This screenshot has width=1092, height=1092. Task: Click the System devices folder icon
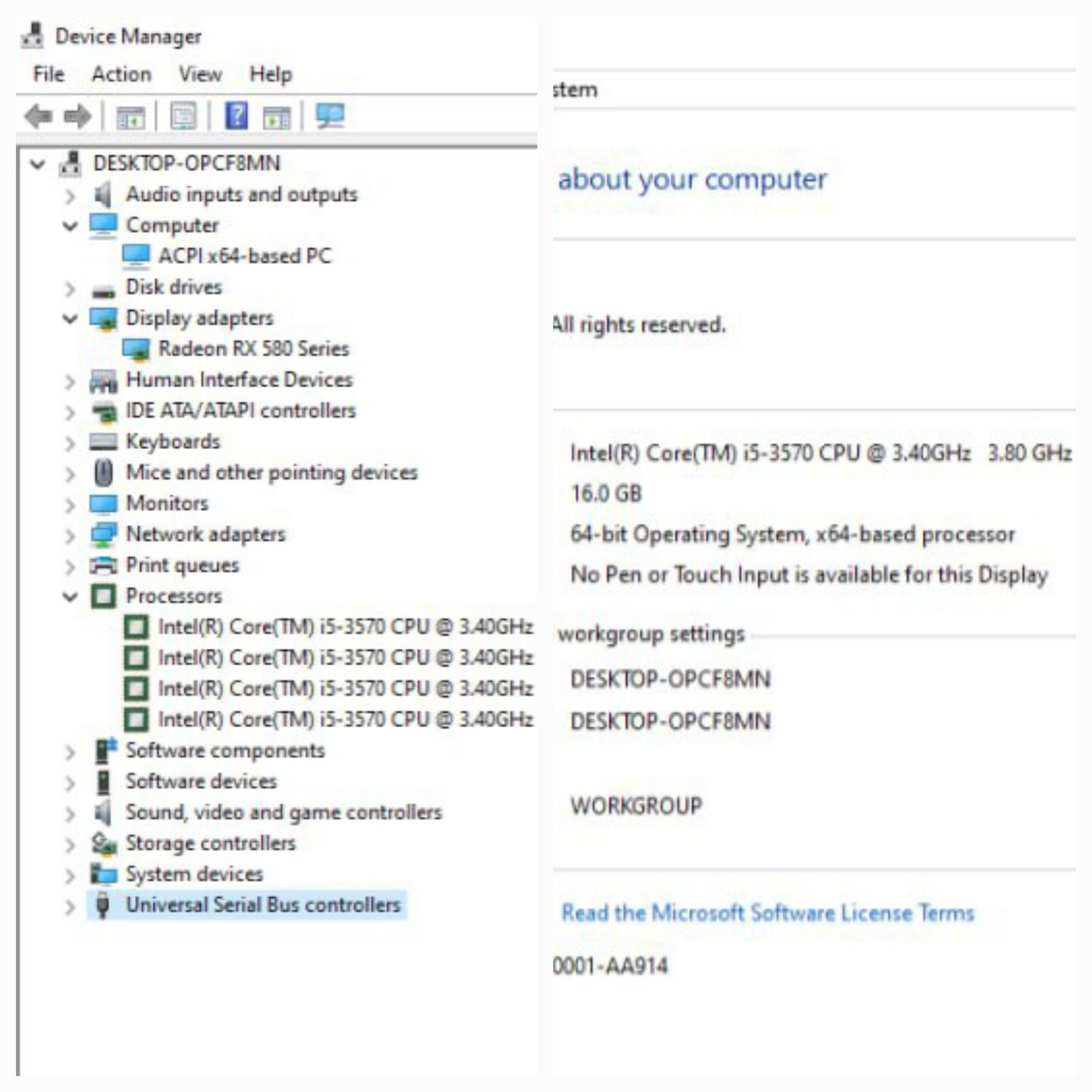coord(103,874)
